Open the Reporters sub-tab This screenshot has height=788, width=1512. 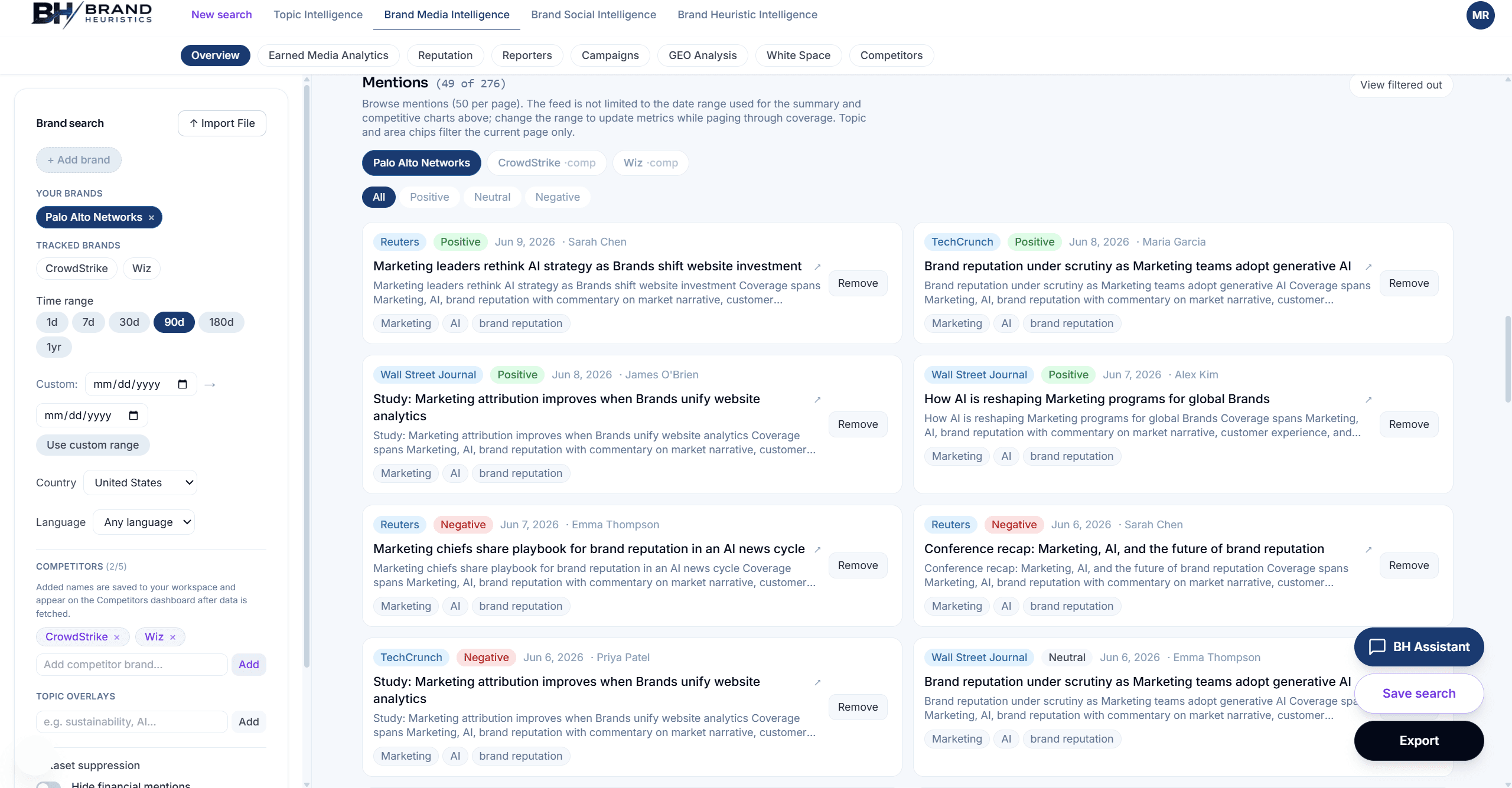pyautogui.click(x=527, y=55)
